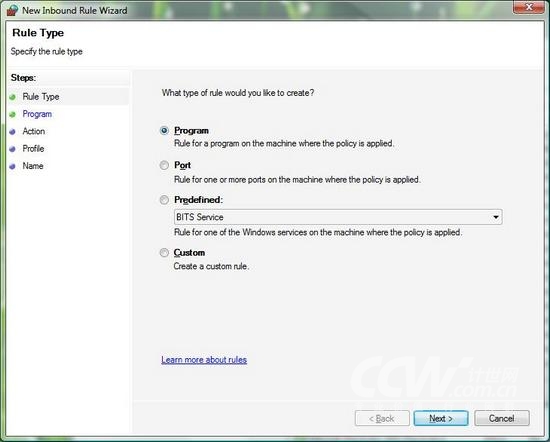
Task: Click the purple bullet beside Profile step
Action: click(13, 149)
